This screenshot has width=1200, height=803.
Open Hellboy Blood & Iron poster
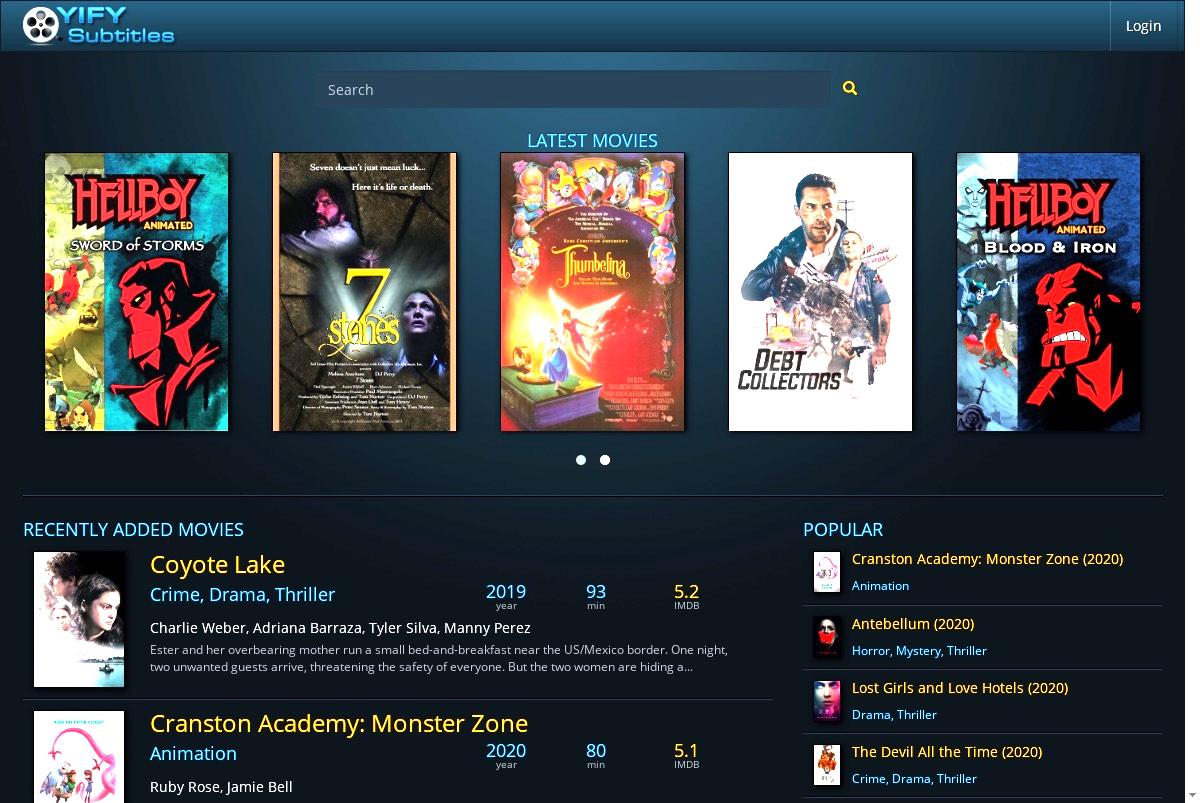(1049, 292)
